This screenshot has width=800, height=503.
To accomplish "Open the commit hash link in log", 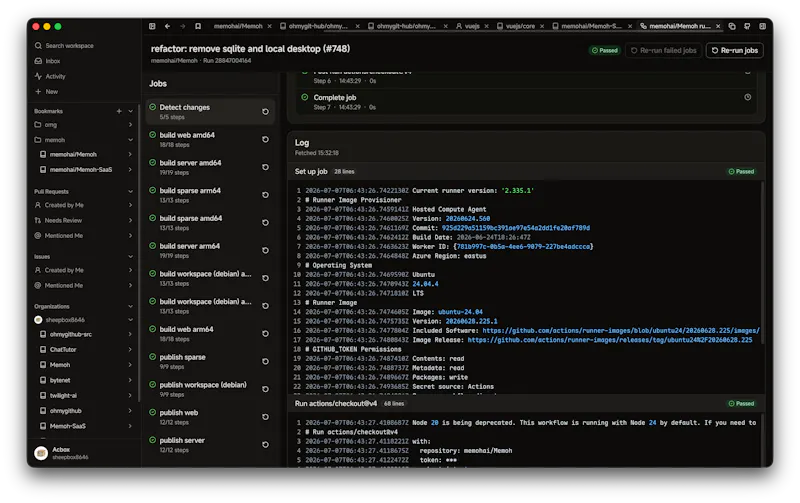I will click(x=515, y=228).
